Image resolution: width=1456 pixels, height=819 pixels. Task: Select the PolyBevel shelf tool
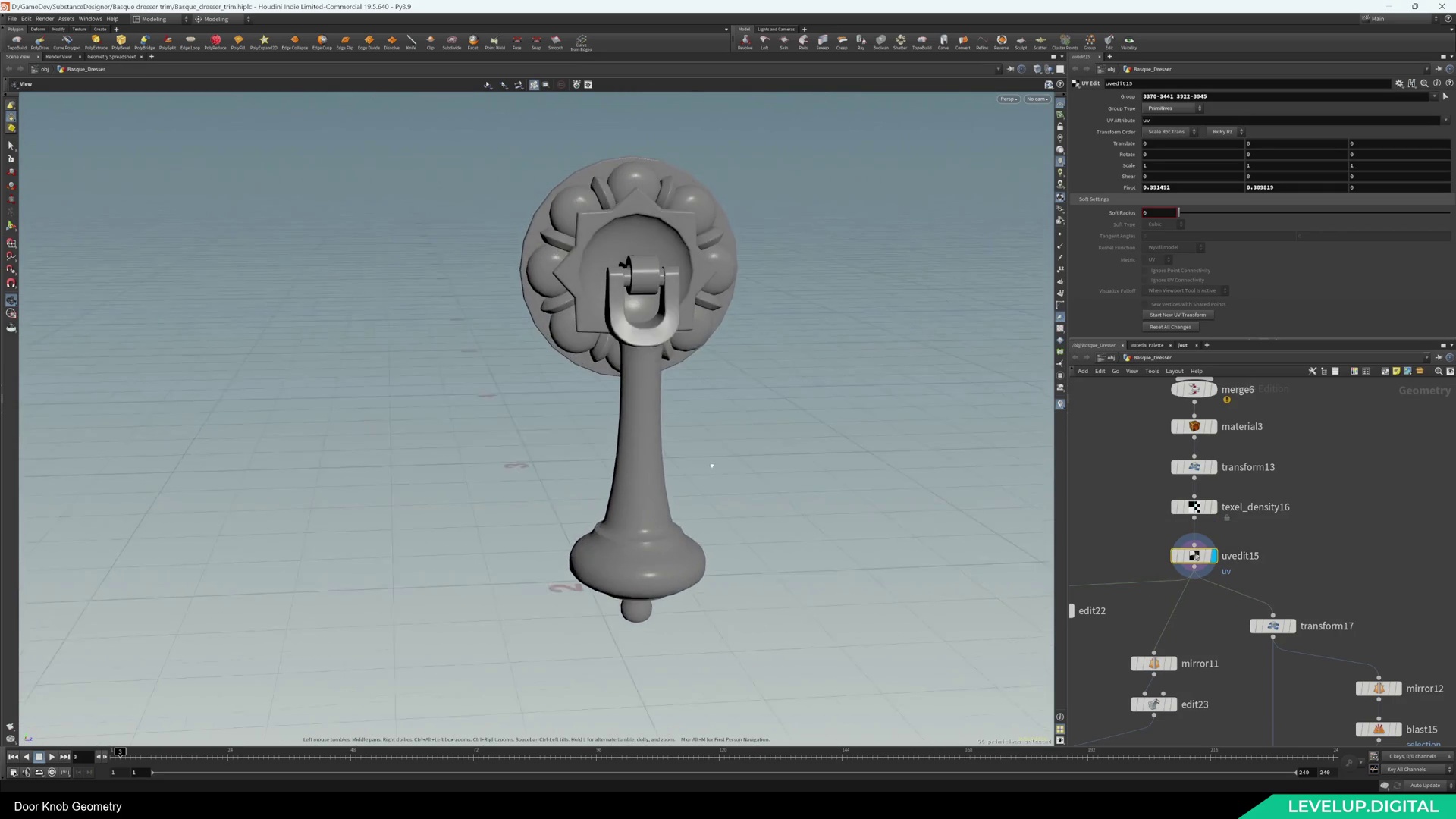pyautogui.click(x=121, y=42)
